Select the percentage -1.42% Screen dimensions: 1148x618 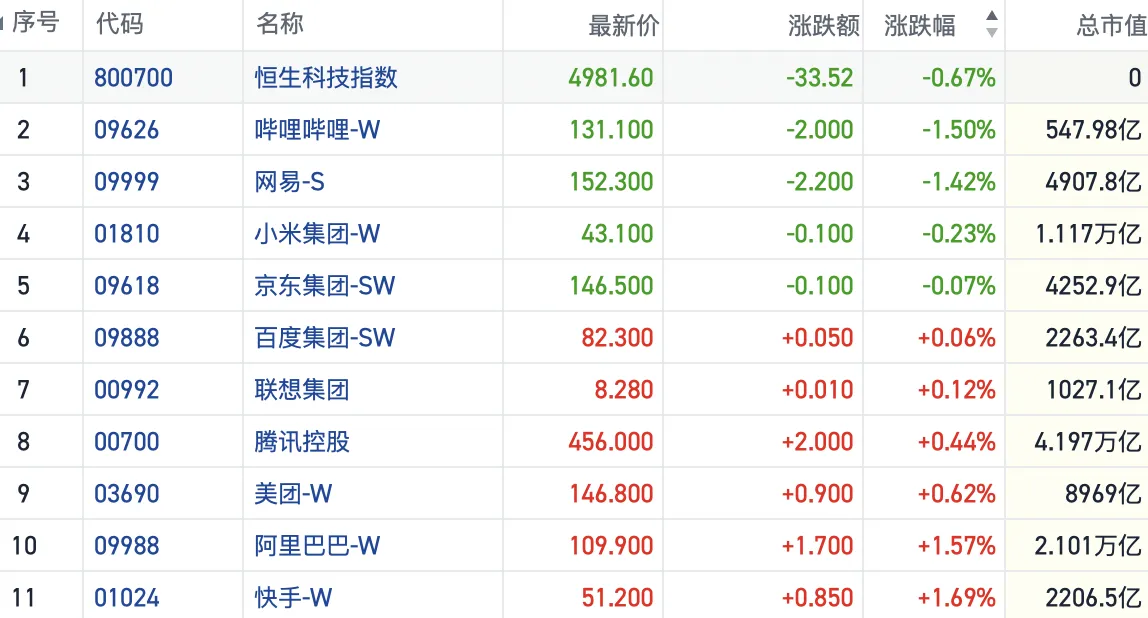(x=959, y=182)
